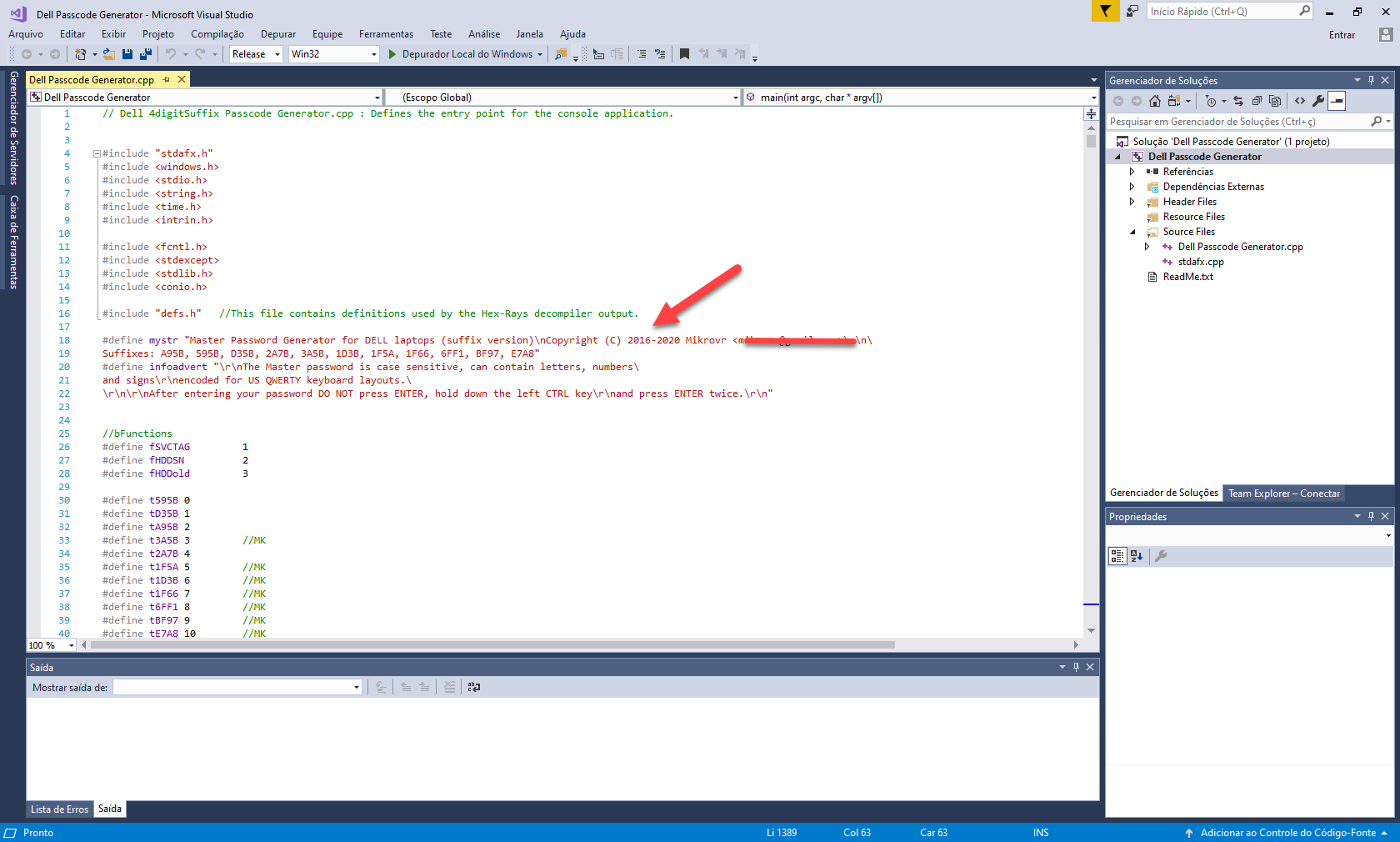Start debugging with the green play arrow
The height and width of the screenshot is (842, 1400).
coord(392,54)
